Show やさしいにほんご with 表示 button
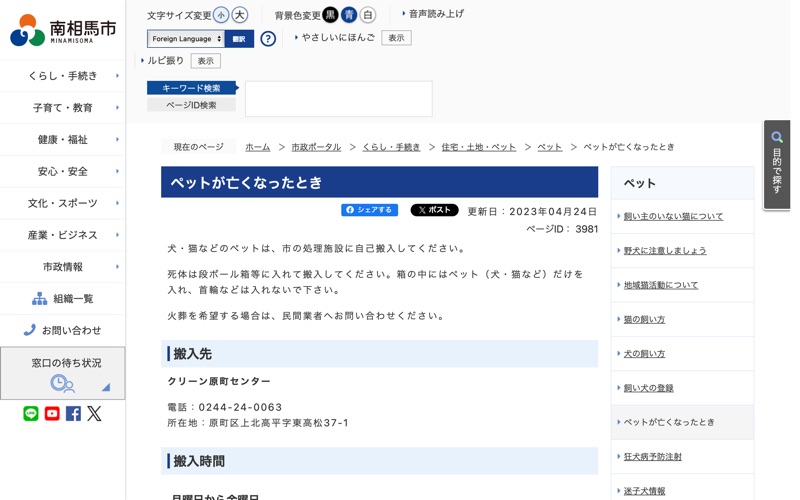This screenshot has width=800, height=500. pos(396,38)
